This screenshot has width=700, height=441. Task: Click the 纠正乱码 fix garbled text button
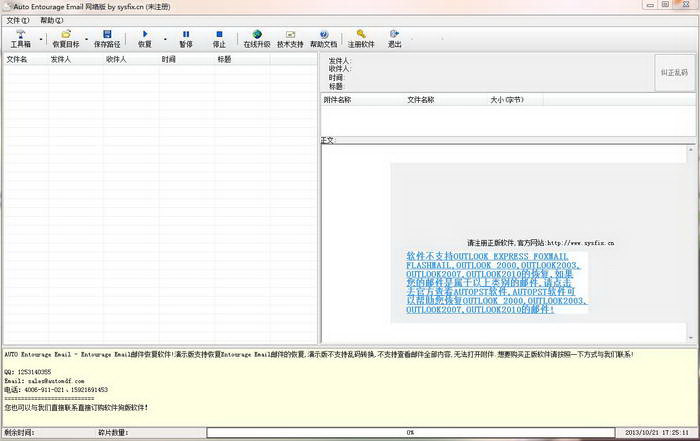674,73
